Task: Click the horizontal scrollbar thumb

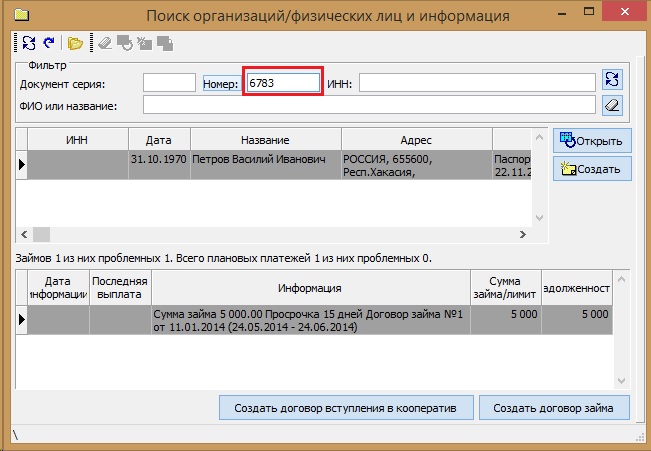Action: click(42, 235)
